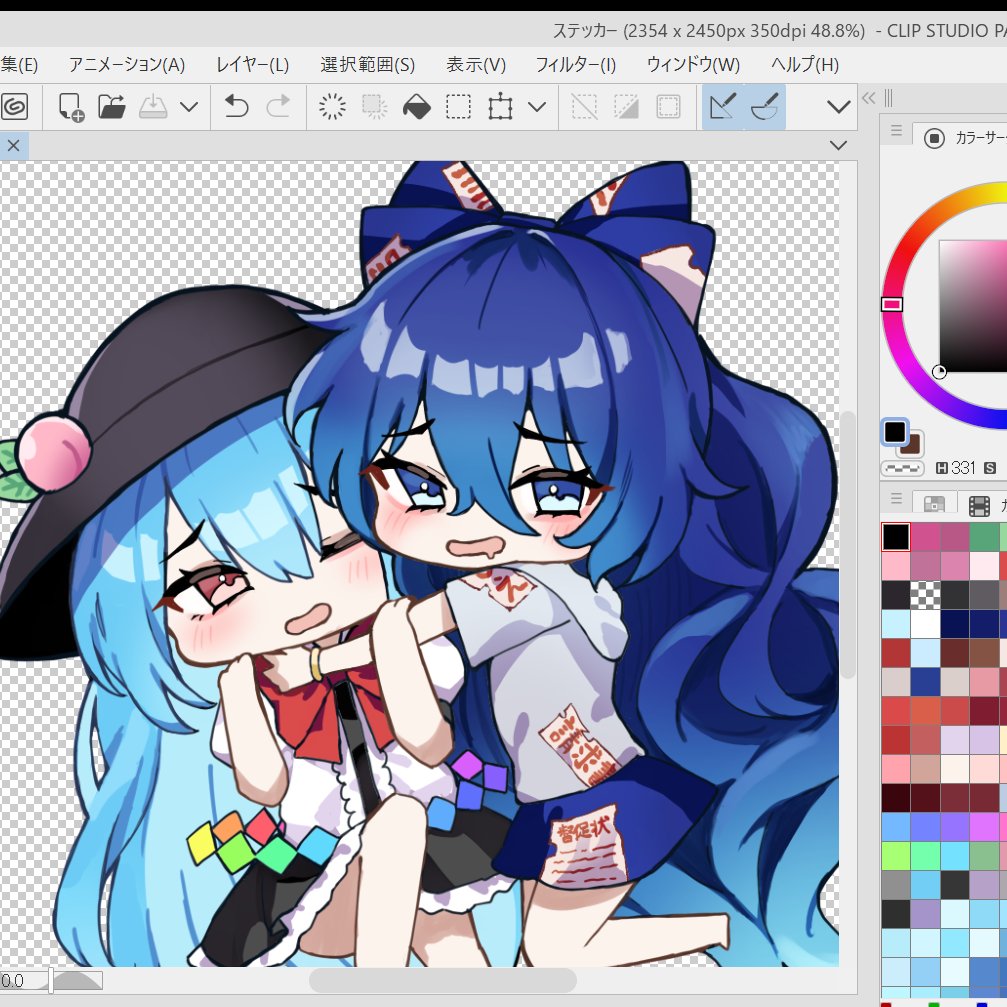
Task: Open the toolbar overflow chevron on the right
Action: pos(840,106)
